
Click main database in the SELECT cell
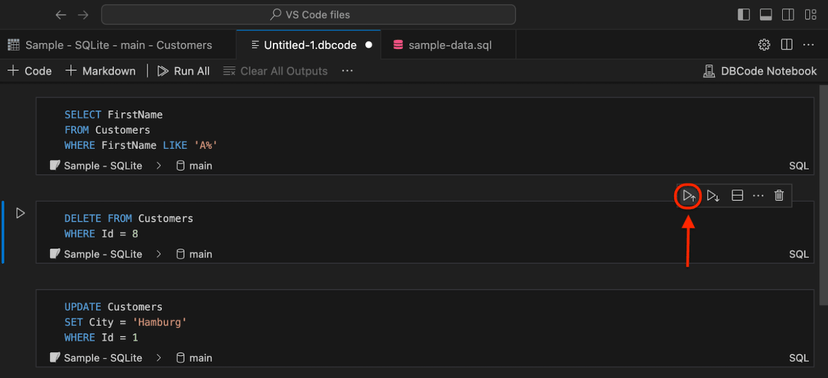click(194, 166)
